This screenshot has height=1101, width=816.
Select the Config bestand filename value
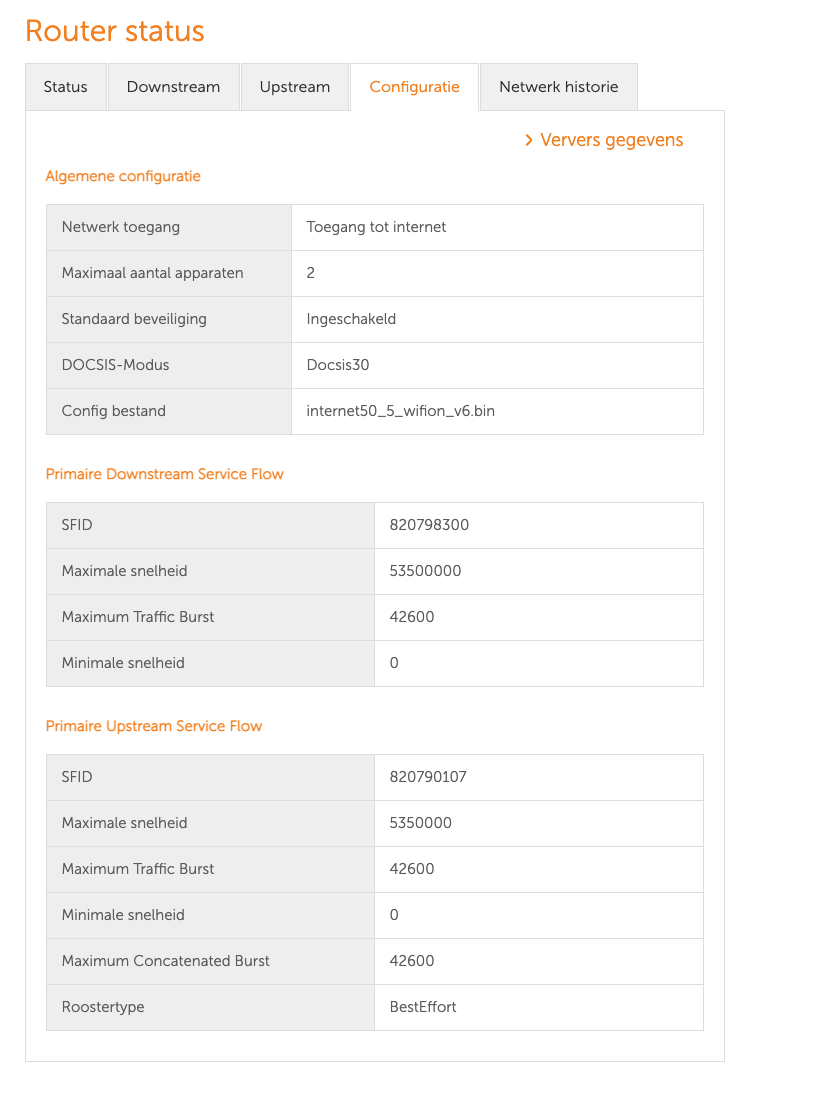coord(400,411)
